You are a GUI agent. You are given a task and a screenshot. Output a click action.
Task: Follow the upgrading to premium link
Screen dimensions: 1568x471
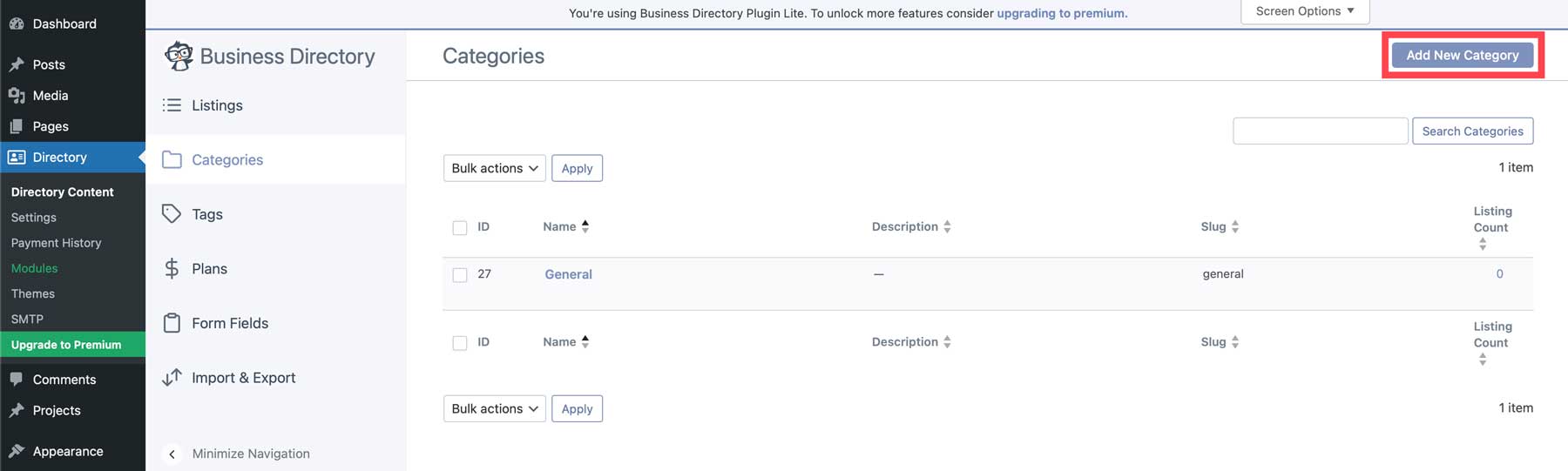(1062, 13)
